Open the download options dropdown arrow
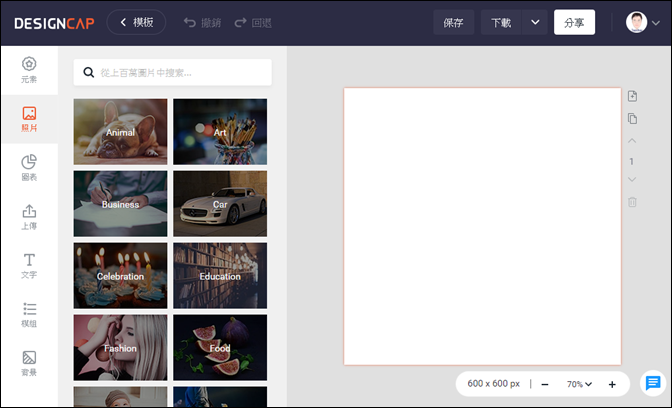This screenshot has width=672, height=408. point(535,22)
